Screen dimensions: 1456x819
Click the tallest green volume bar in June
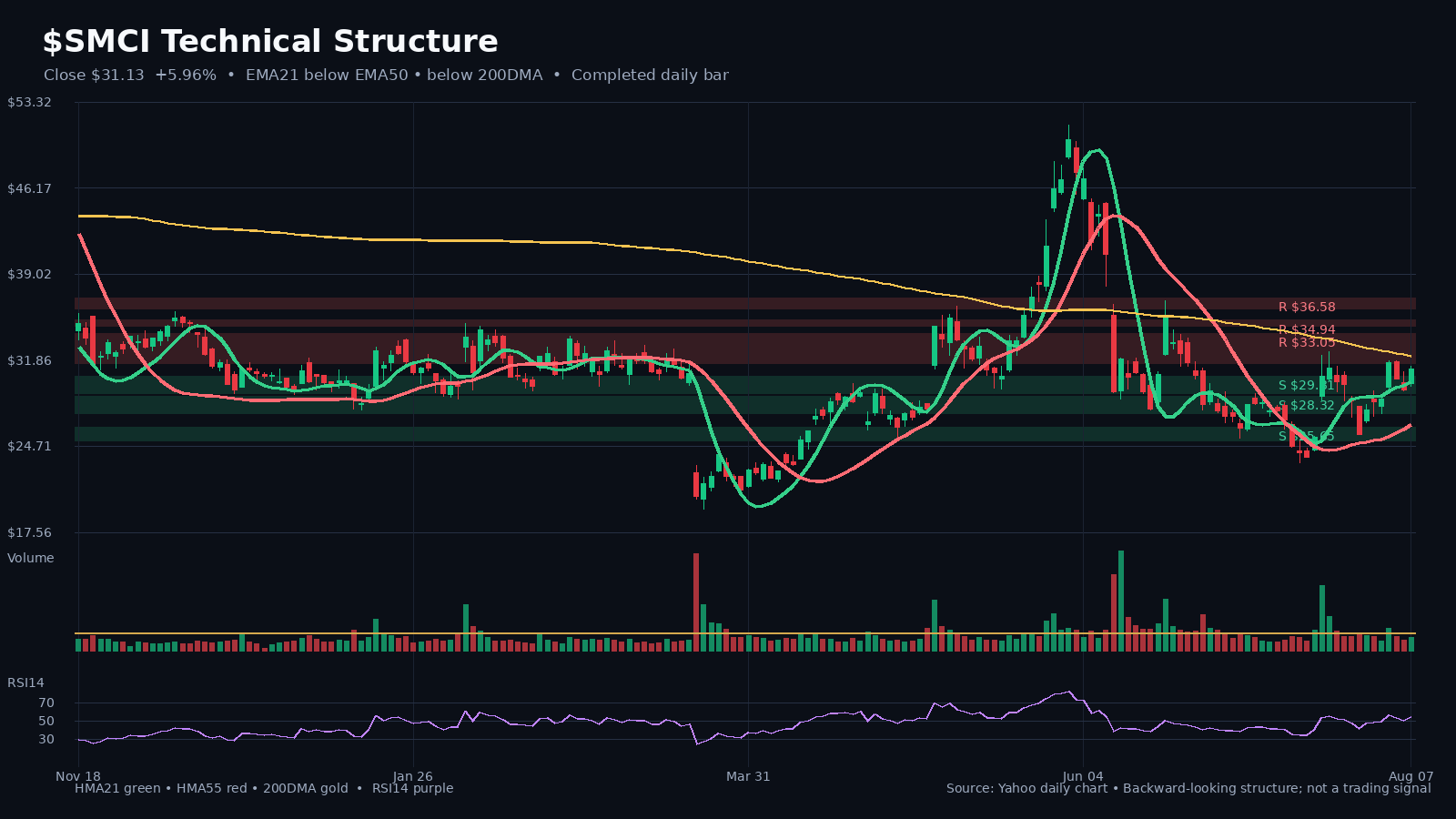click(x=1121, y=601)
